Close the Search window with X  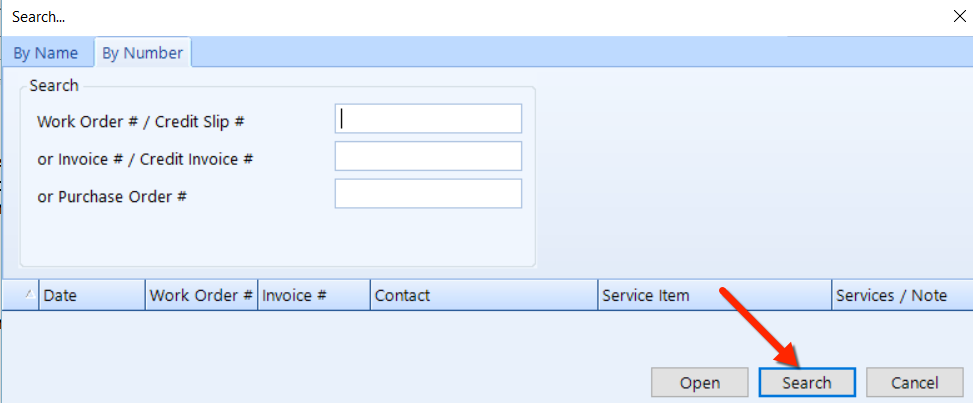click(x=959, y=16)
